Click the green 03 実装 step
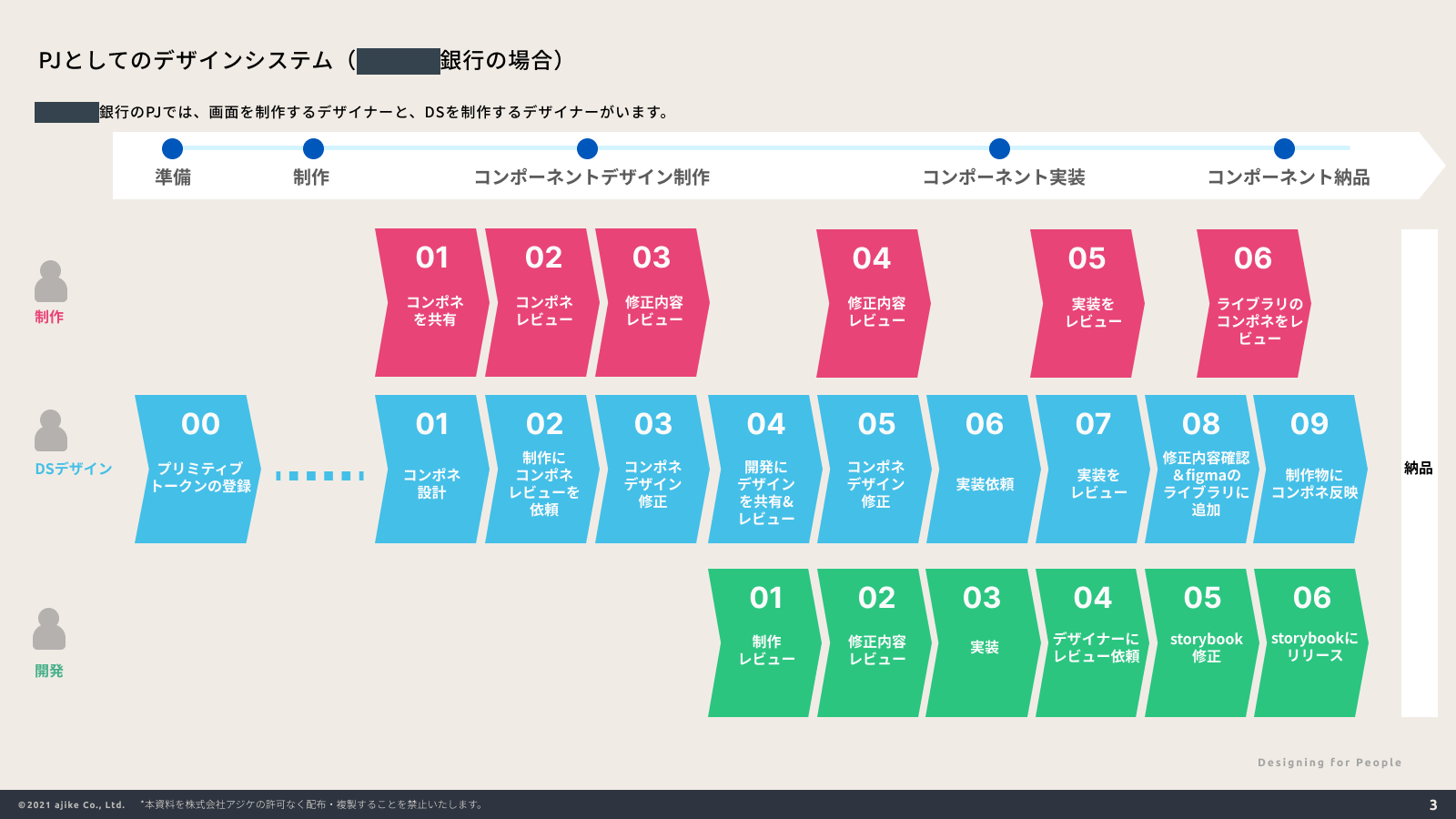This screenshot has height=819, width=1456. [x=983, y=643]
